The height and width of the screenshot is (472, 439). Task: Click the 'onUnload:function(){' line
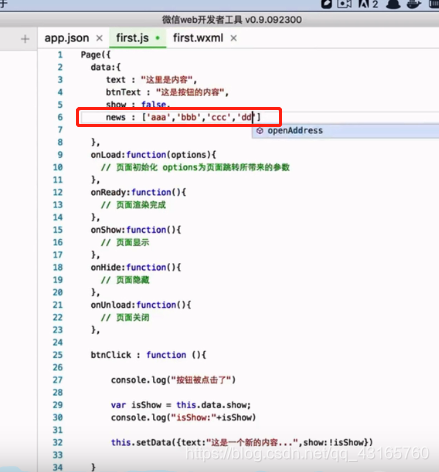(141, 305)
